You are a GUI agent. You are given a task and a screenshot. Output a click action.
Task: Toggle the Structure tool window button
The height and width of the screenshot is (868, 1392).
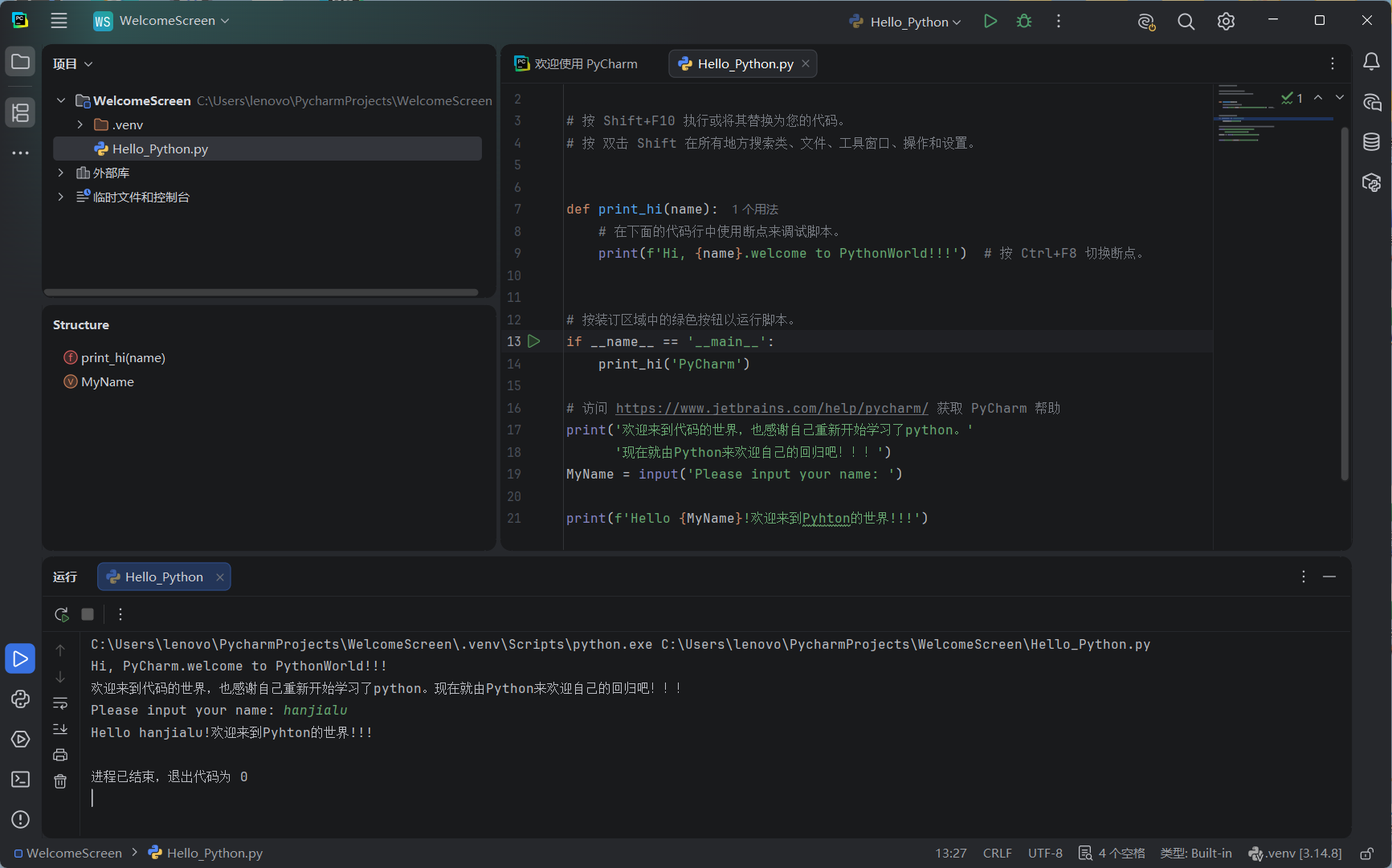coord(21,112)
